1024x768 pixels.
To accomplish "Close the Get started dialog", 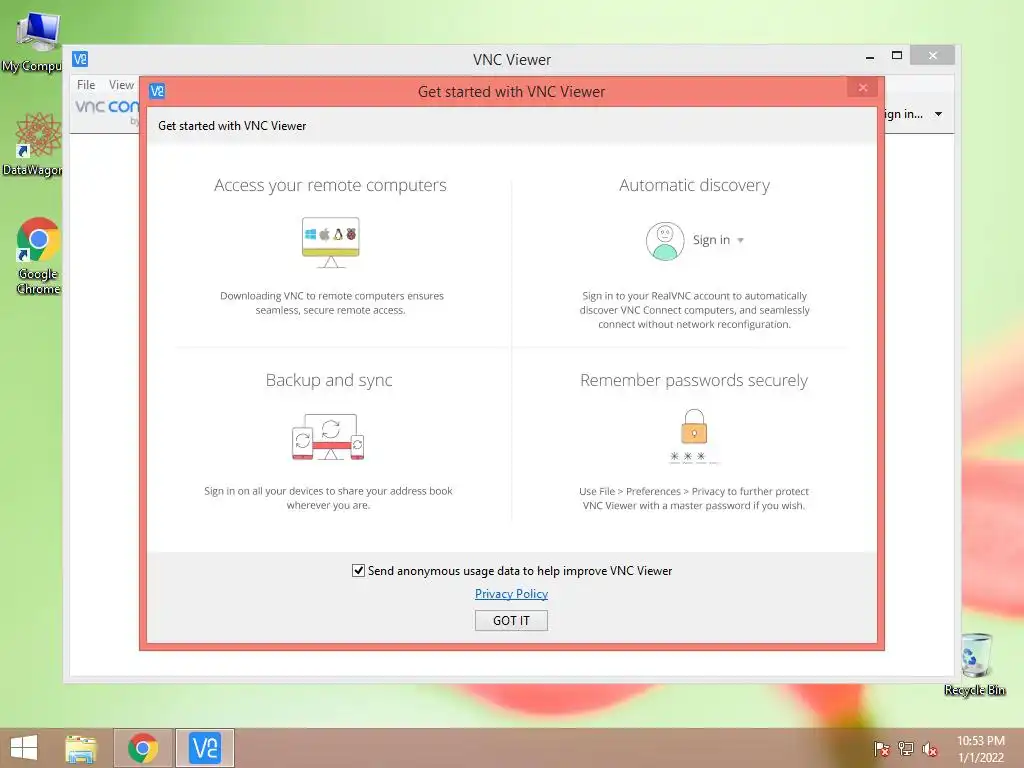I will tap(863, 88).
